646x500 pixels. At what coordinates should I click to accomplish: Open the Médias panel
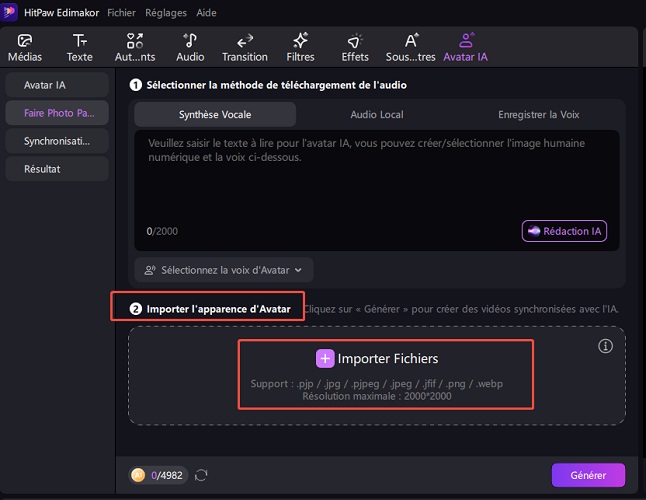pyautogui.click(x=25, y=48)
